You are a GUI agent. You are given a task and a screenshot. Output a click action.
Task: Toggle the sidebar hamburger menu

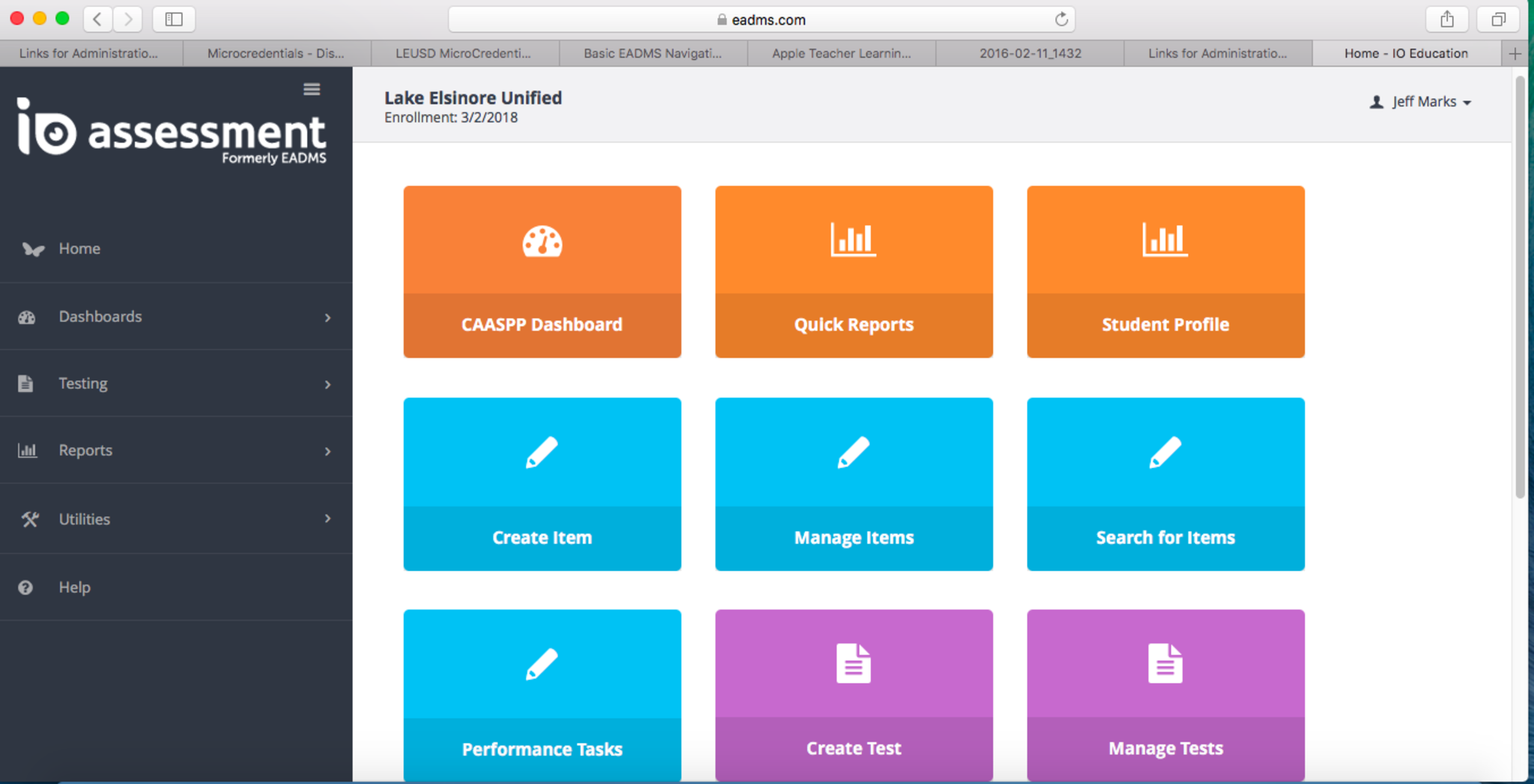click(312, 90)
